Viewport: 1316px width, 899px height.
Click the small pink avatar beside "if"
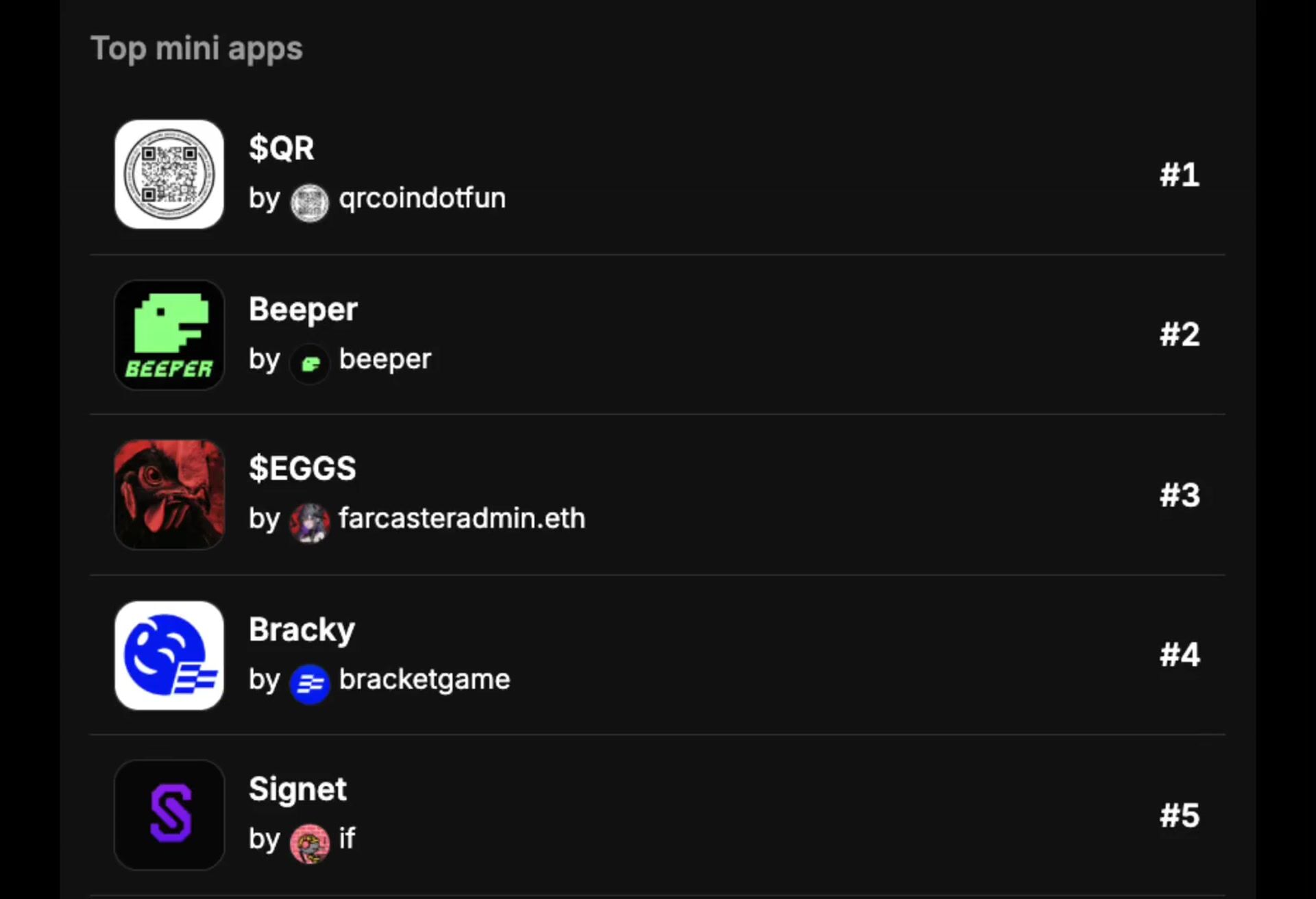pyautogui.click(x=310, y=843)
